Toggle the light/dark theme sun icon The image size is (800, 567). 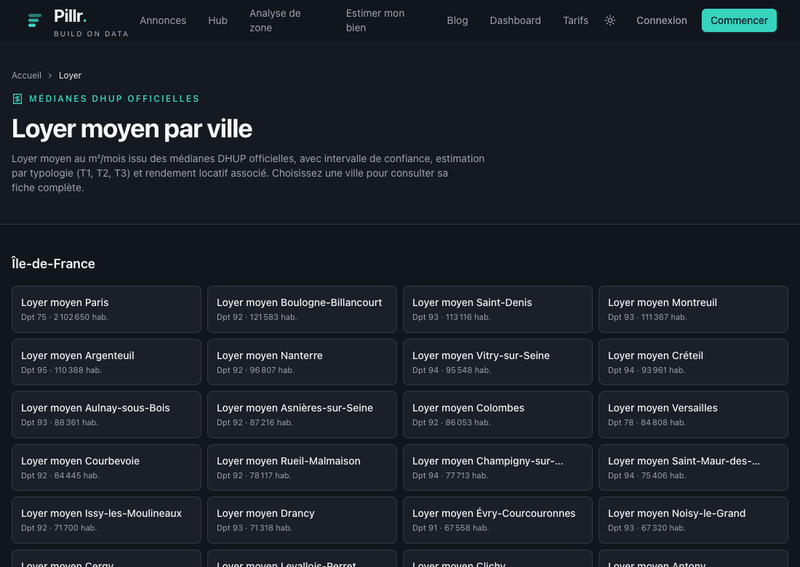click(x=610, y=20)
